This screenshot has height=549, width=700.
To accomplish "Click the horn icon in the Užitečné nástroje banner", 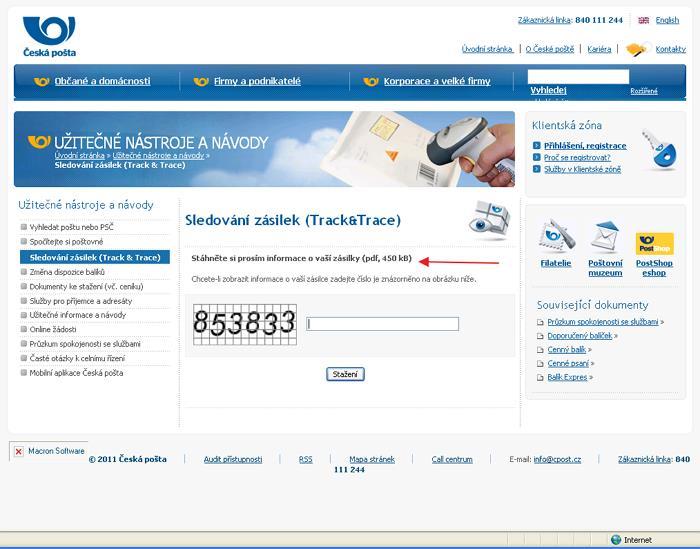I will tap(39, 142).
